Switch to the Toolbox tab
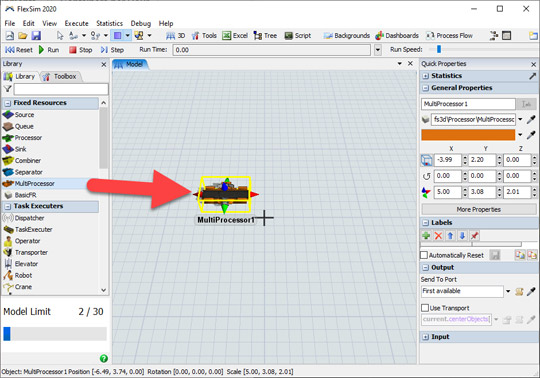 click(60, 76)
